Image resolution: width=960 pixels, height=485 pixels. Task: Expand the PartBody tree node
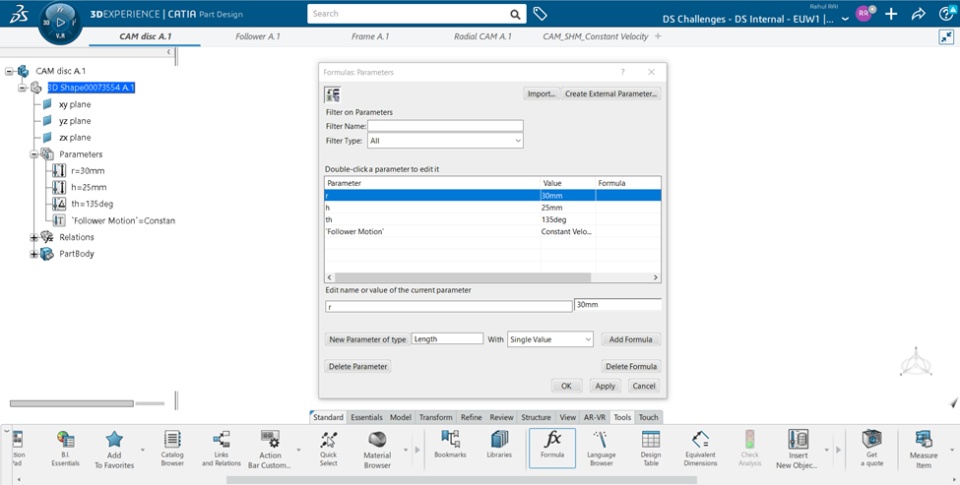34,254
